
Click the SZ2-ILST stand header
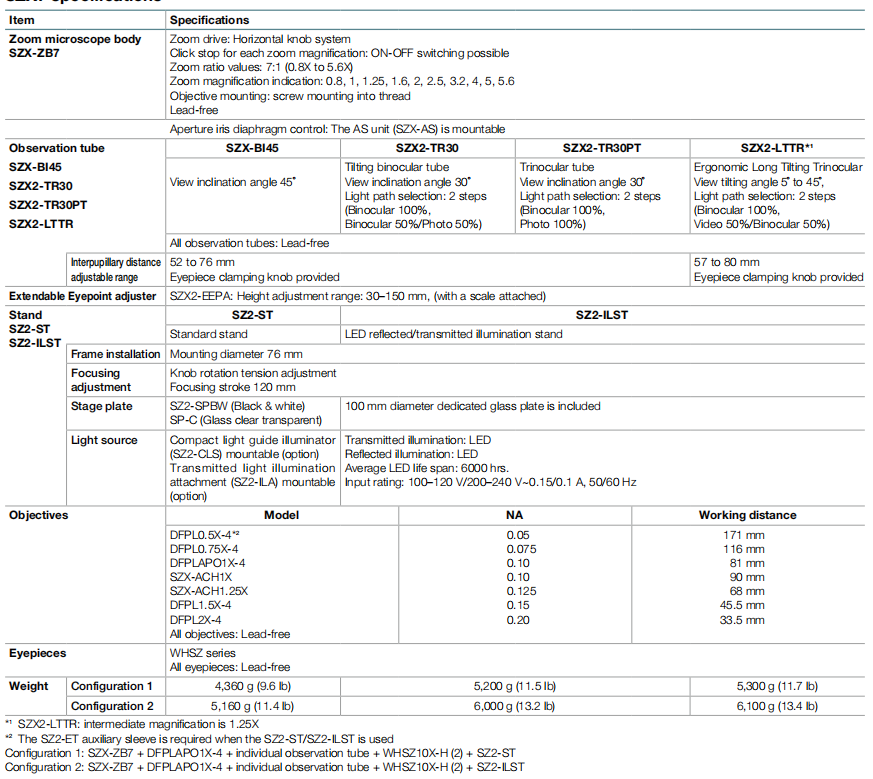coord(602,315)
